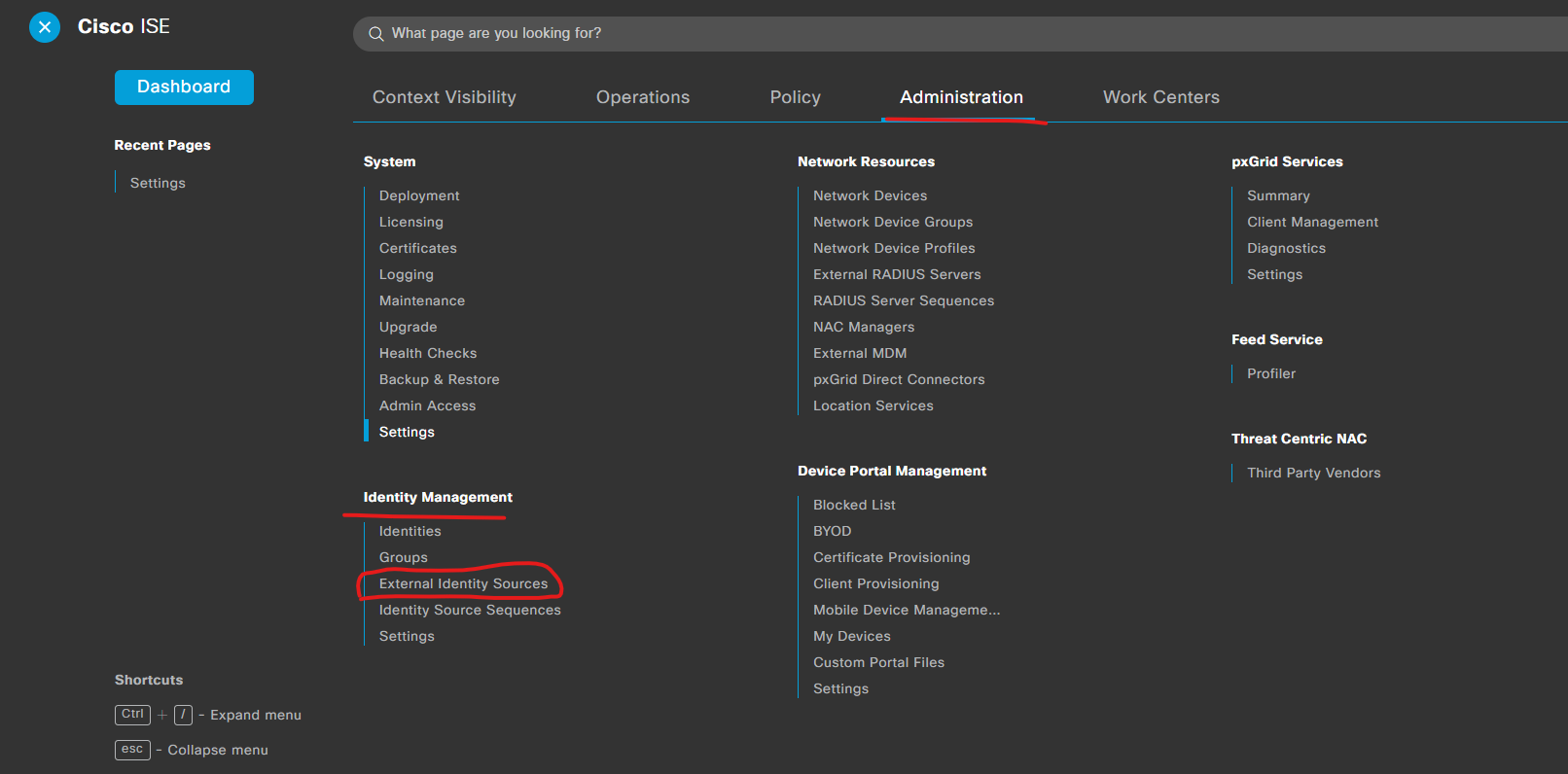Open Third Party Vendors page
Image resolution: width=1568 pixels, height=774 pixels.
[x=1314, y=473]
